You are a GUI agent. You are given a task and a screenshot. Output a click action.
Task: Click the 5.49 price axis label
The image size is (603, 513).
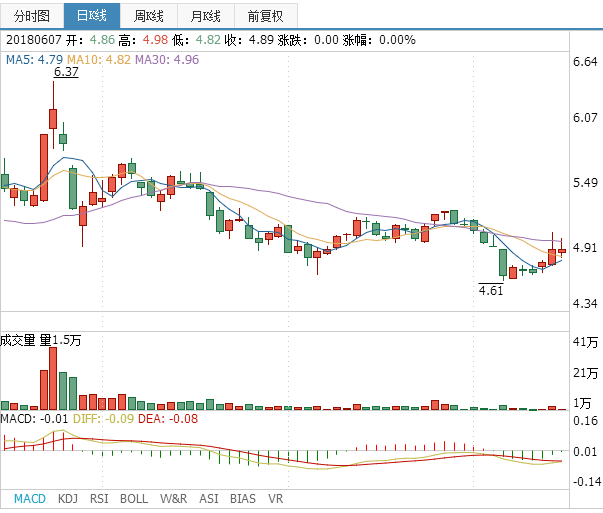(x=585, y=183)
